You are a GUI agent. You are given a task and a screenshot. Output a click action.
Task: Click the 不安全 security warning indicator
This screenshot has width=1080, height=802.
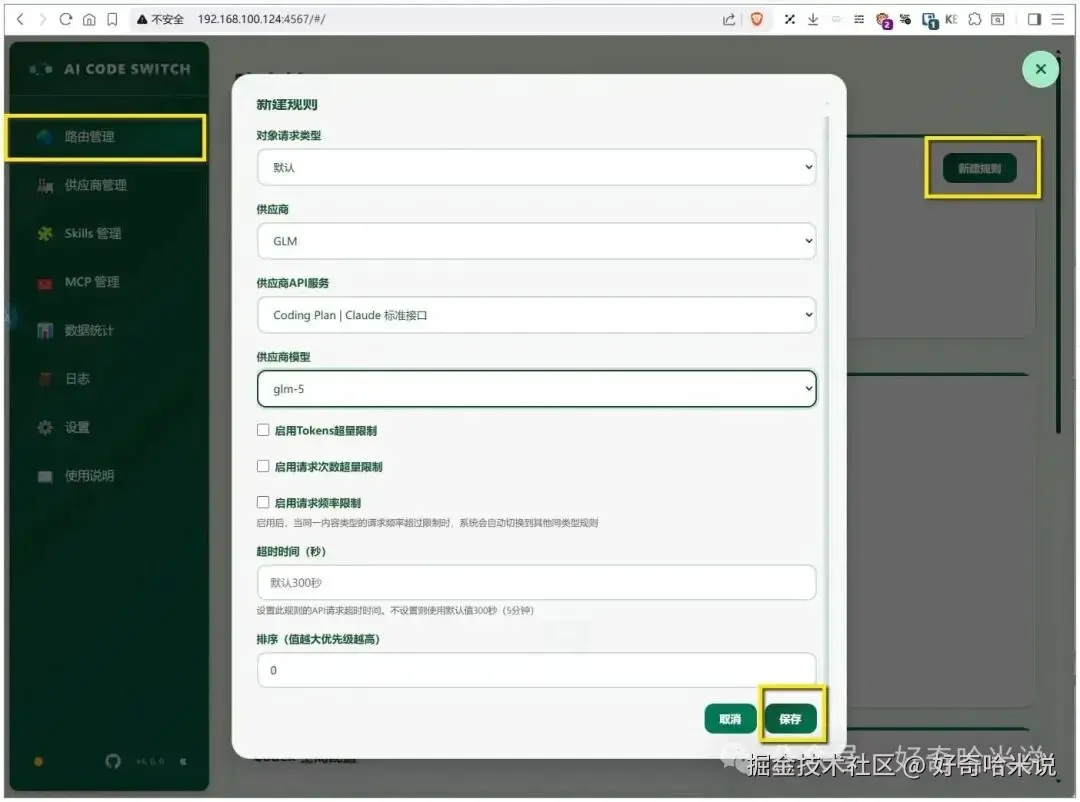tap(160, 19)
